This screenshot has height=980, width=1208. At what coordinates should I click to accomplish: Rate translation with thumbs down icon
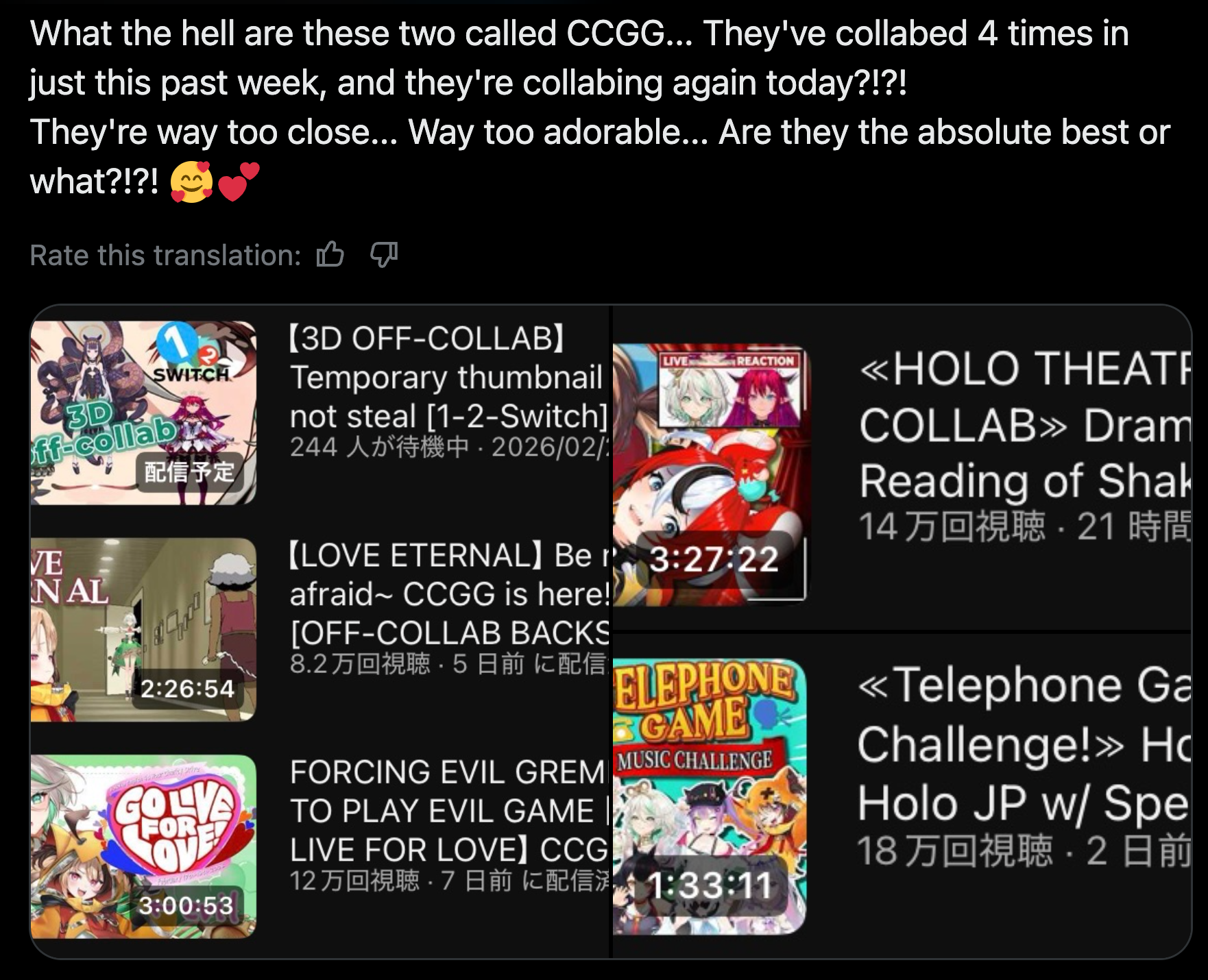tap(384, 255)
